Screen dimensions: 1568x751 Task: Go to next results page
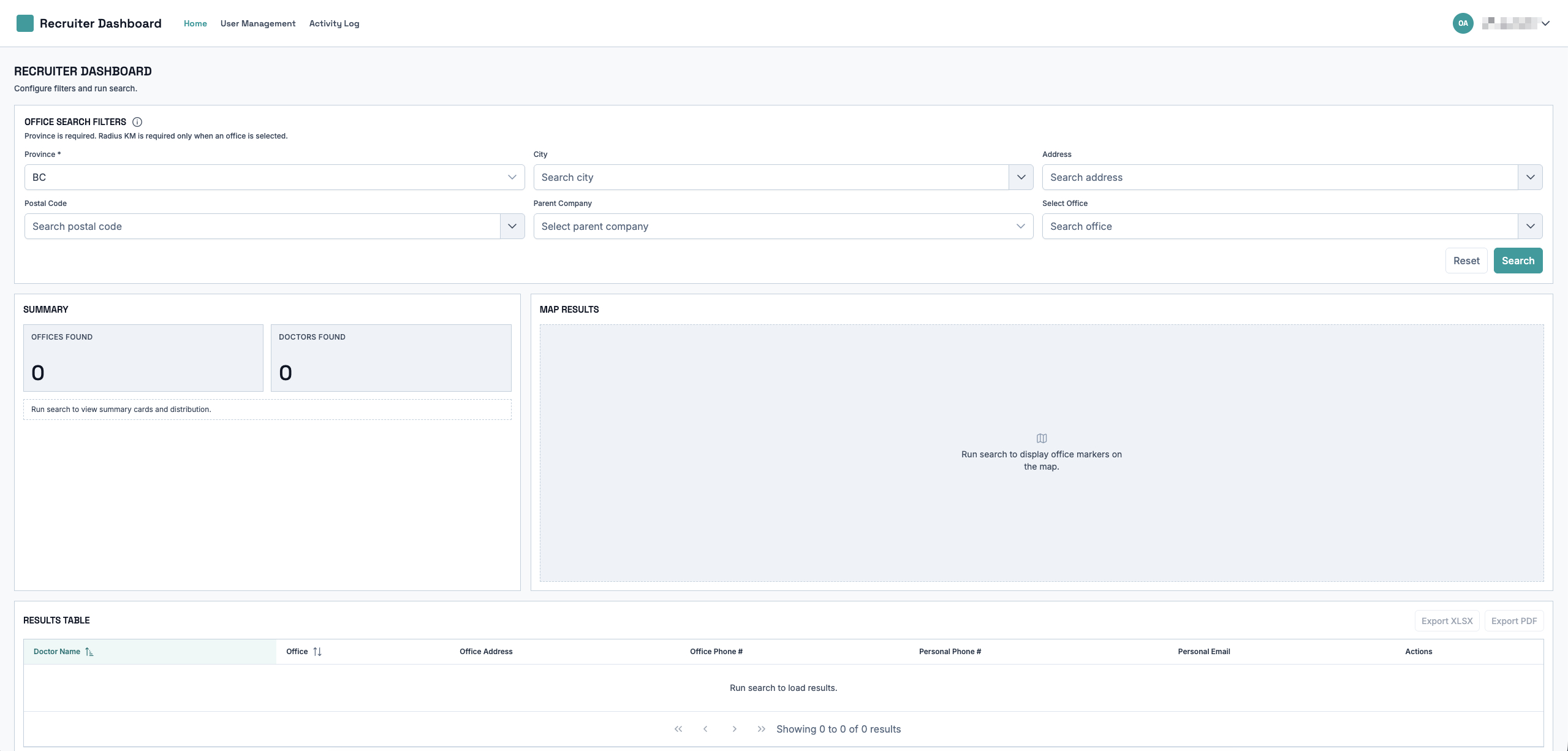coord(734,729)
